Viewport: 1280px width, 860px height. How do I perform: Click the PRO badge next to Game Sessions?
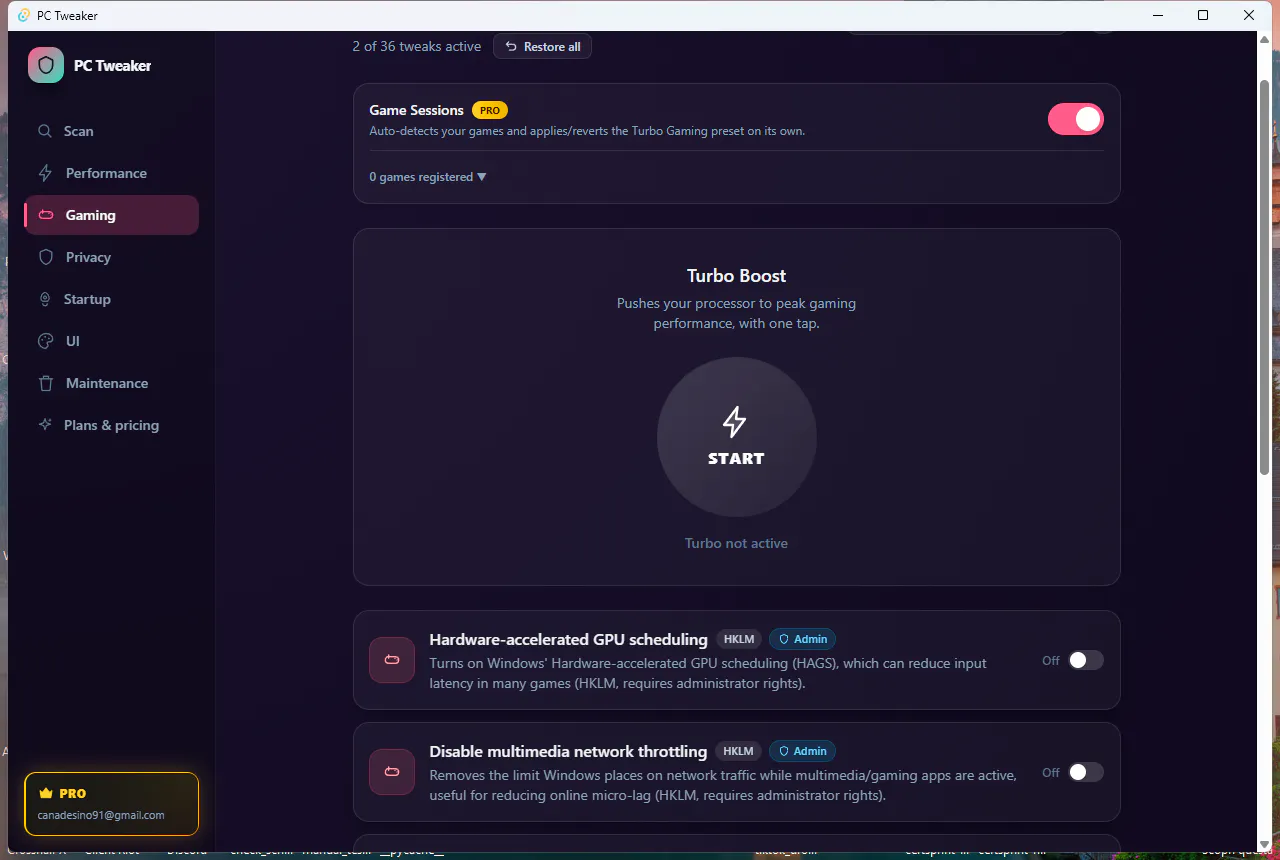click(x=490, y=110)
